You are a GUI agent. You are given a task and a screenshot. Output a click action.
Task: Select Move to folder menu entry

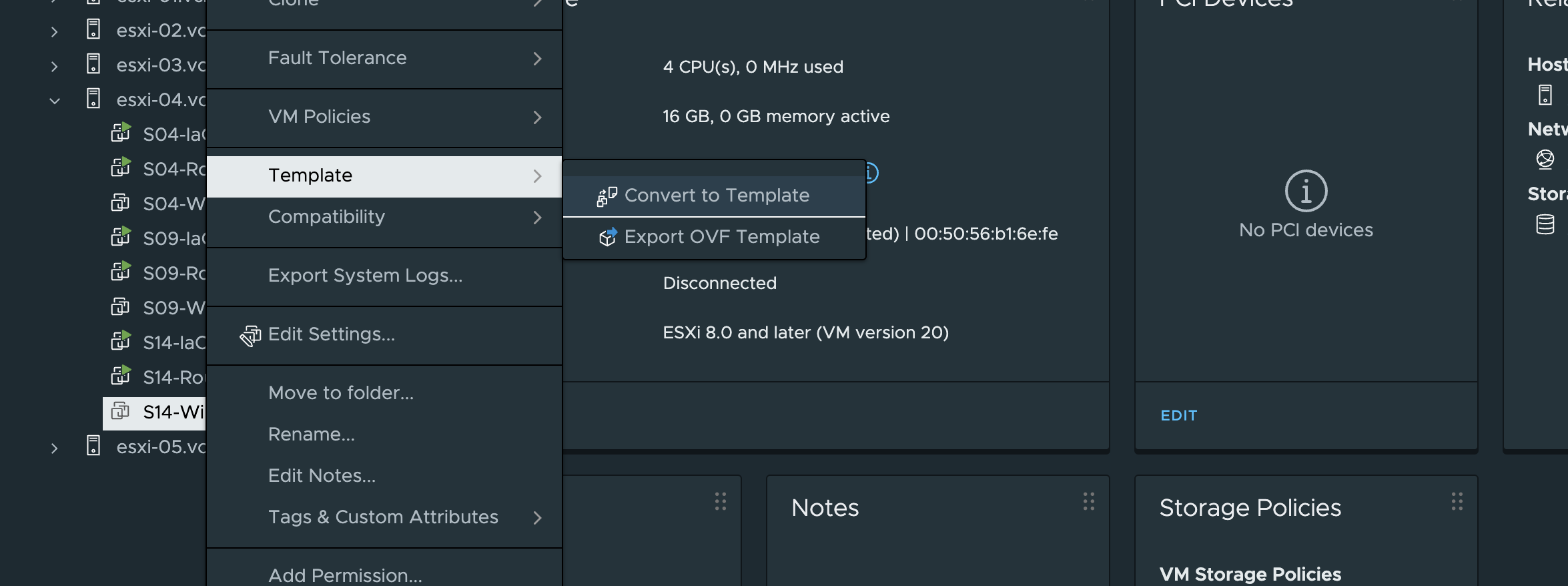[x=341, y=393]
